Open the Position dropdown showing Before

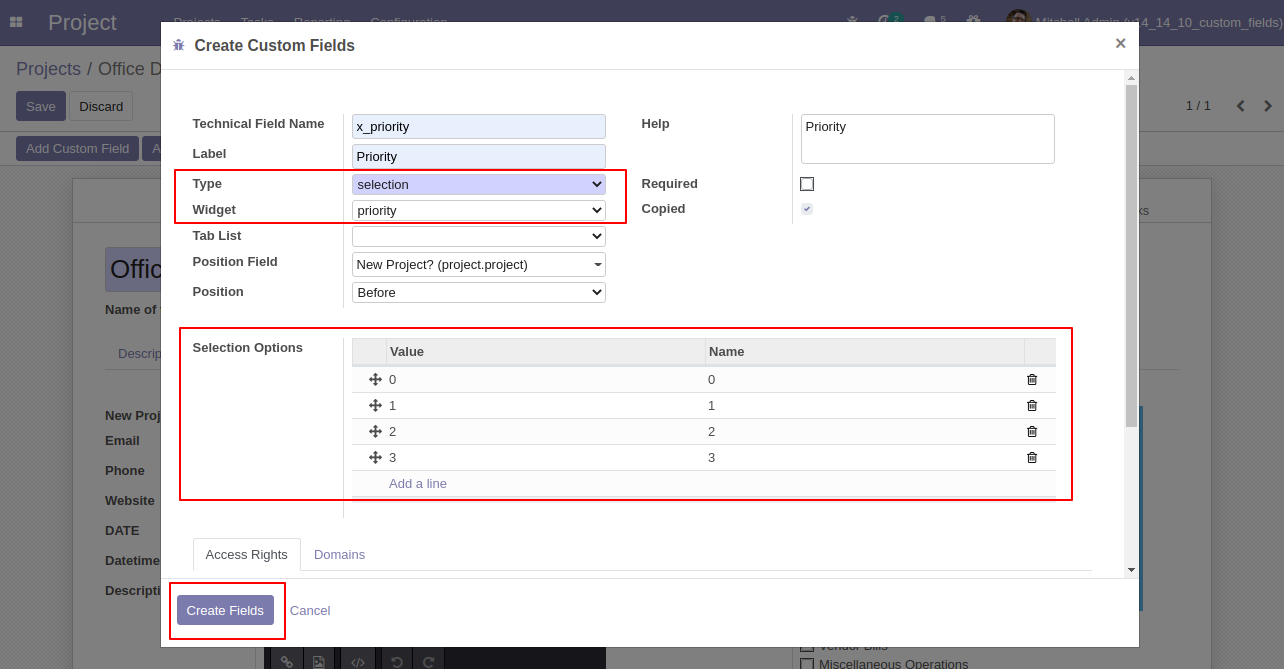point(479,292)
